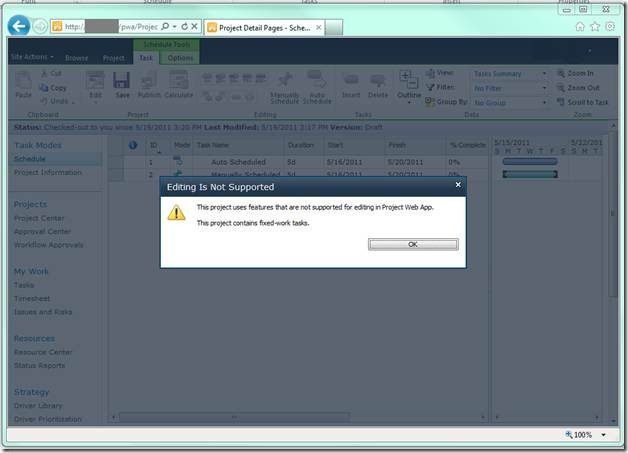Click the Zoom Out ribbon command
This screenshot has height=453, width=628.
point(578,88)
